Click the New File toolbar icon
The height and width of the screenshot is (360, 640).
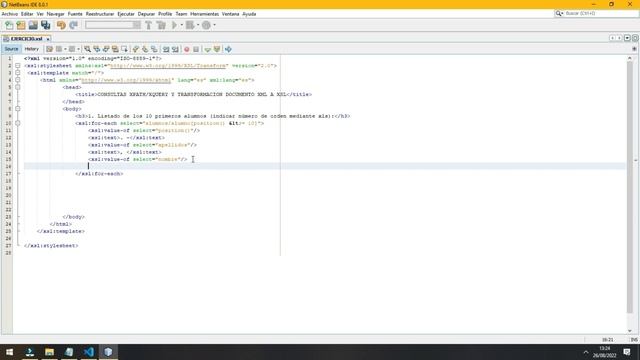pyautogui.click(x=9, y=25)
